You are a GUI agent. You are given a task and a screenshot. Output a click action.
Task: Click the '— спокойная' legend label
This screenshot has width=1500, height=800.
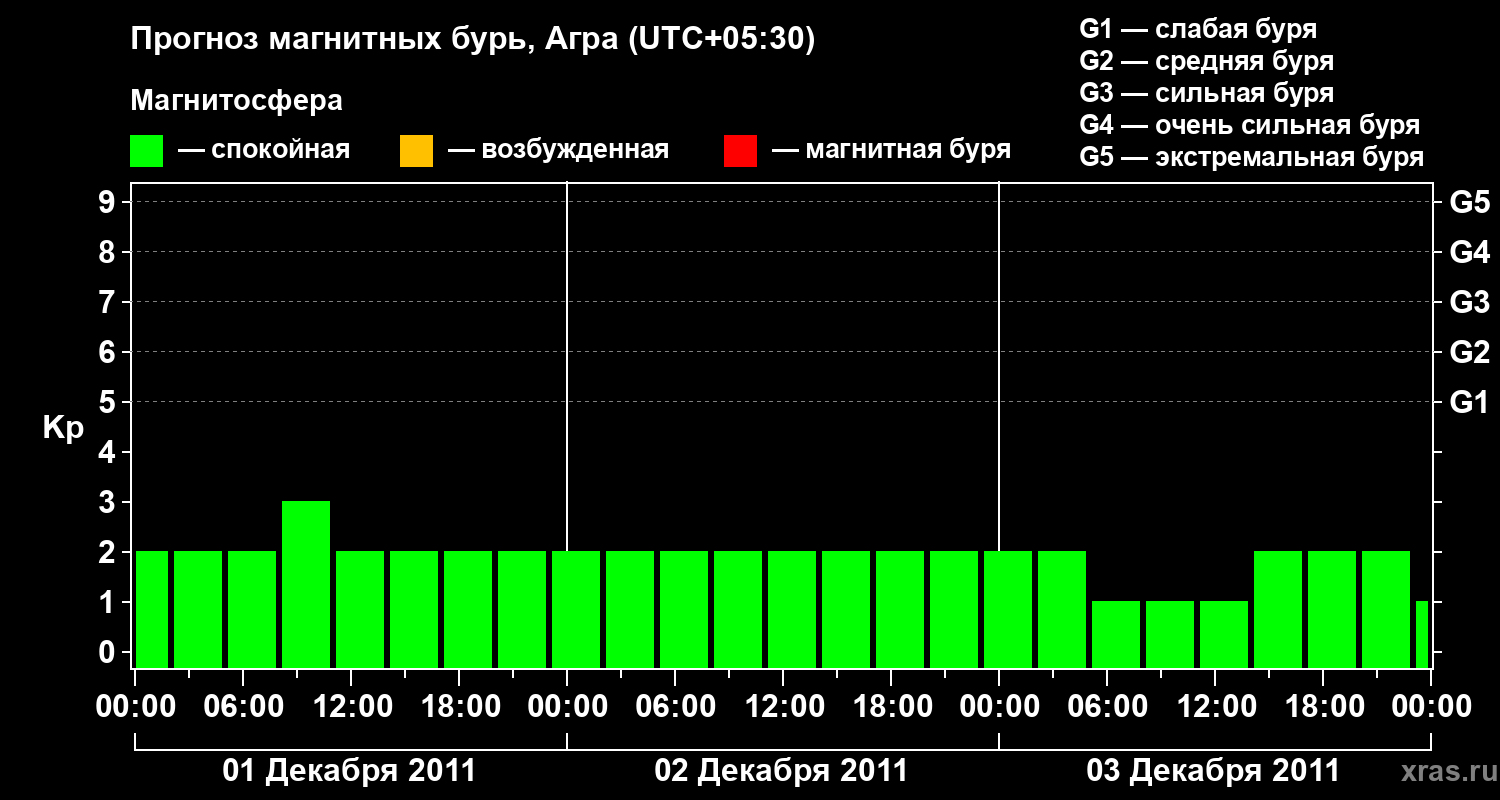(x=264, y=151)
